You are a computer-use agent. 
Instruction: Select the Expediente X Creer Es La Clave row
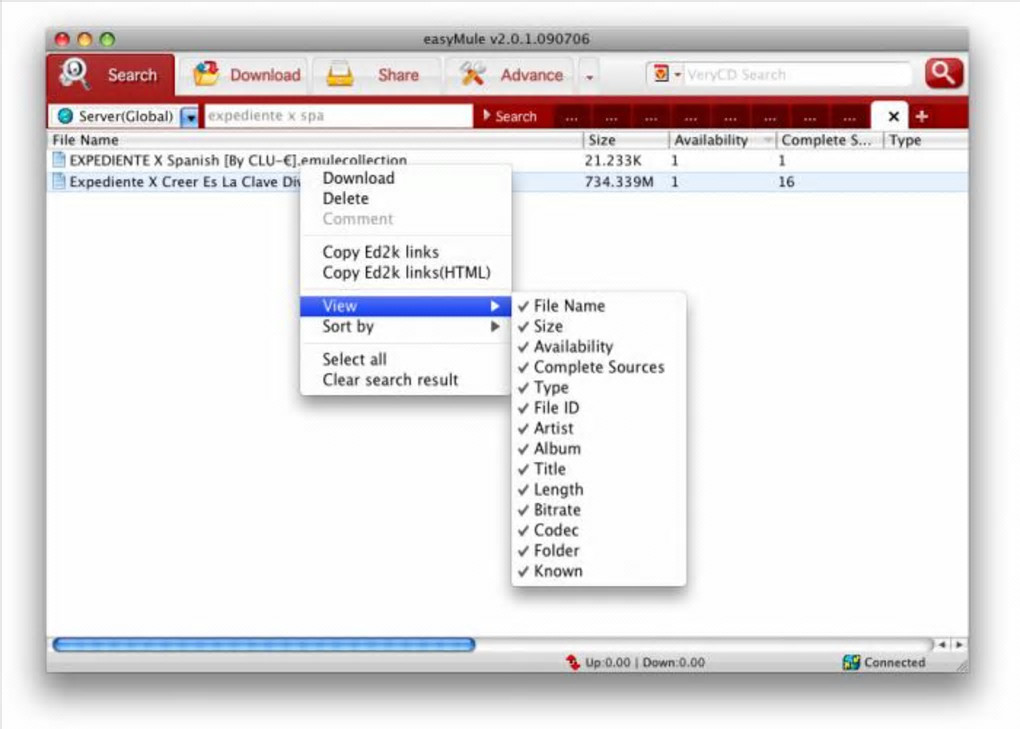(x=507, y=181)
